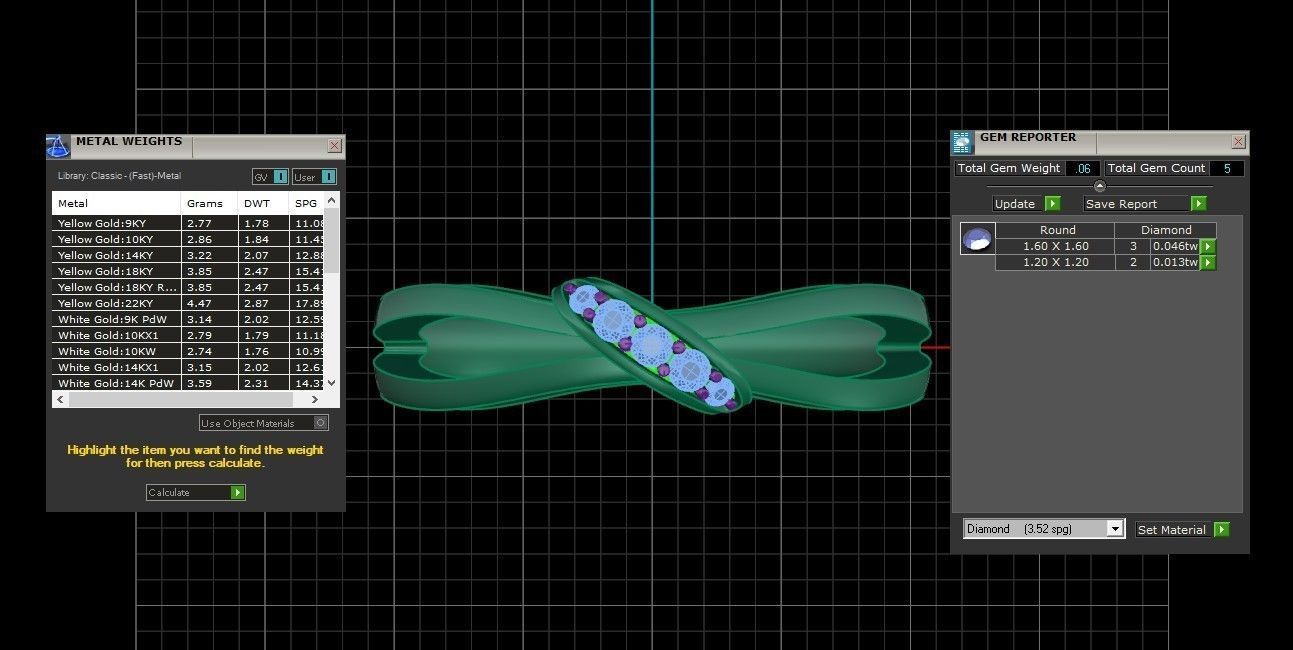Viewport: 1293px width, 650px height.
Task: Click the Diamond material header cell
Action: 1166,230
